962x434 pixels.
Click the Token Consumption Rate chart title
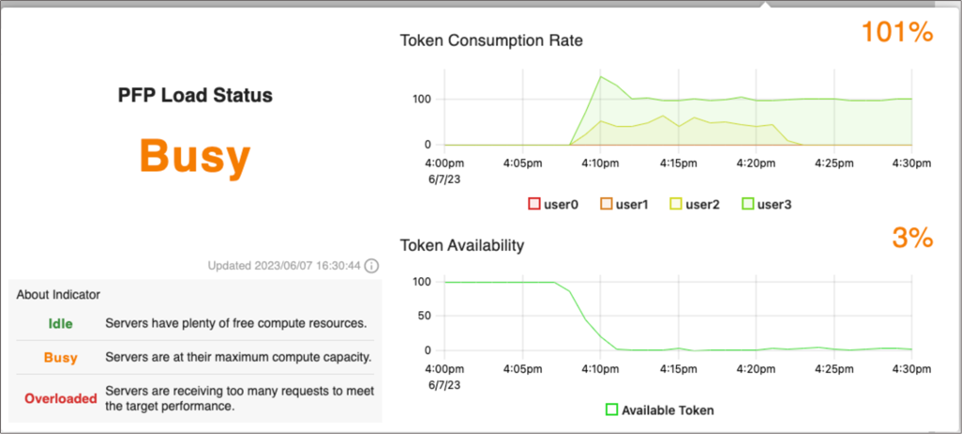pos(491,41)
